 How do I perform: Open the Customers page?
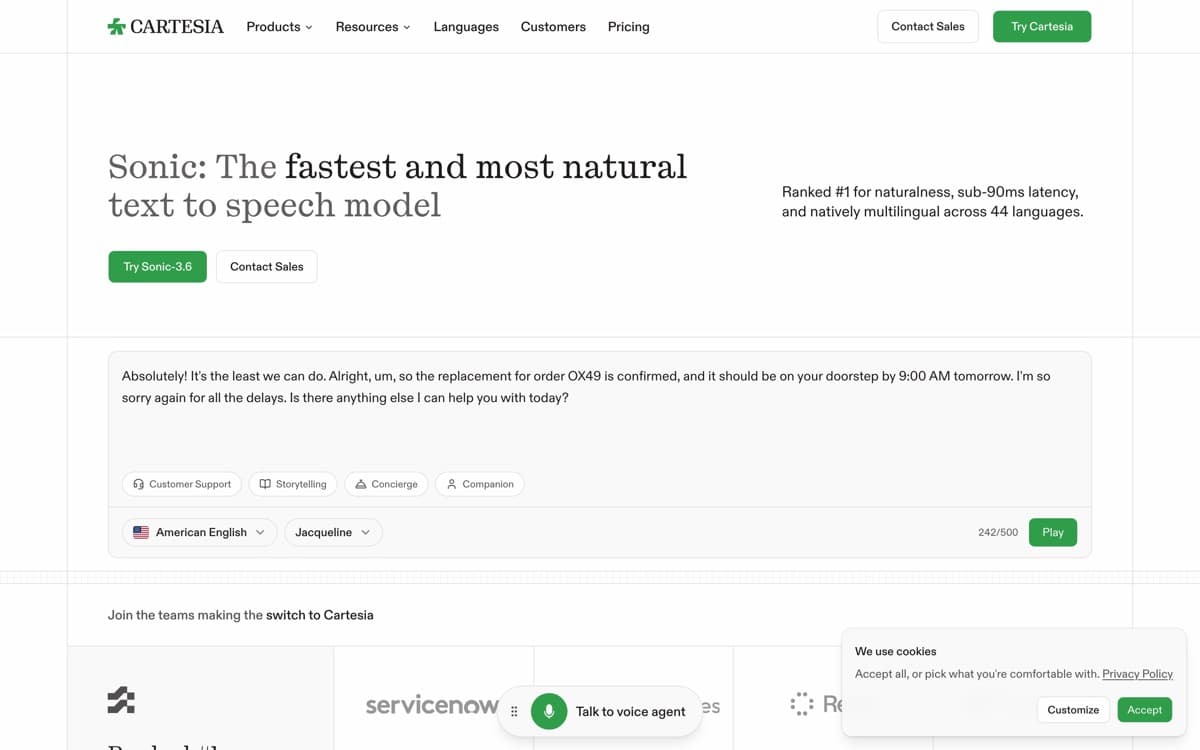tap(553, 27)
